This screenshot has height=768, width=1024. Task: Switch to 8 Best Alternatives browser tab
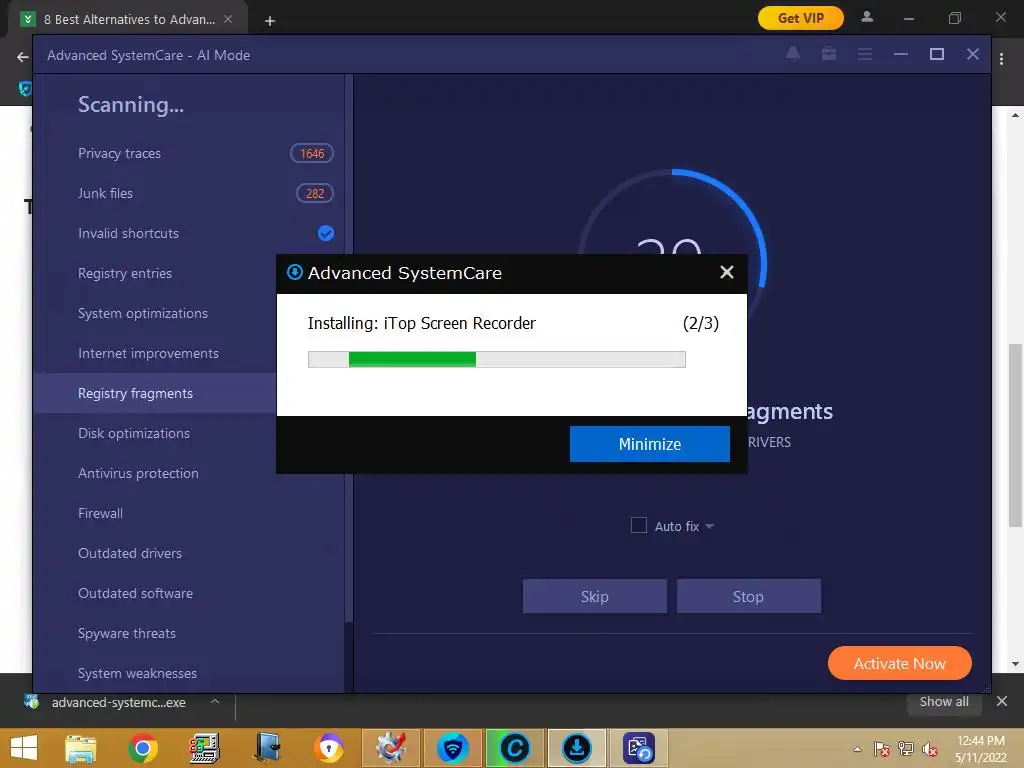coord(129,19)
